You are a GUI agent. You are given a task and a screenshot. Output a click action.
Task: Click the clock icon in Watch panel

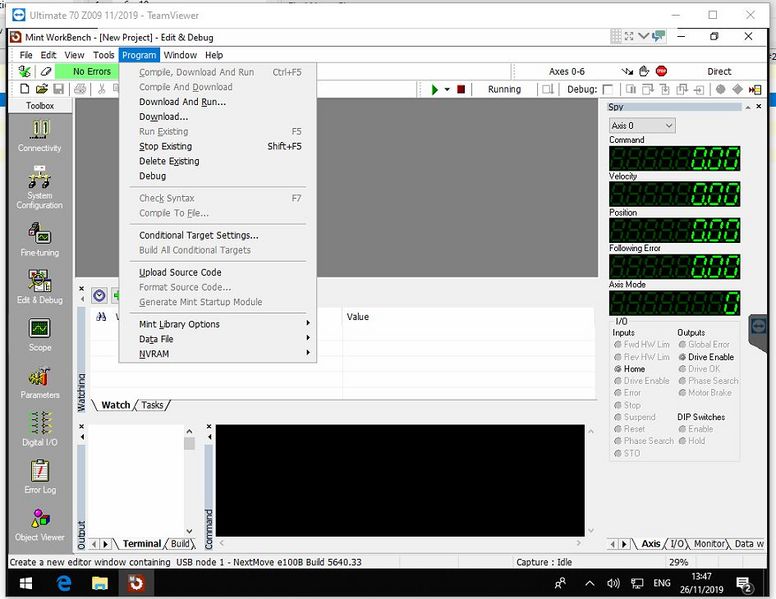point(99,296)
